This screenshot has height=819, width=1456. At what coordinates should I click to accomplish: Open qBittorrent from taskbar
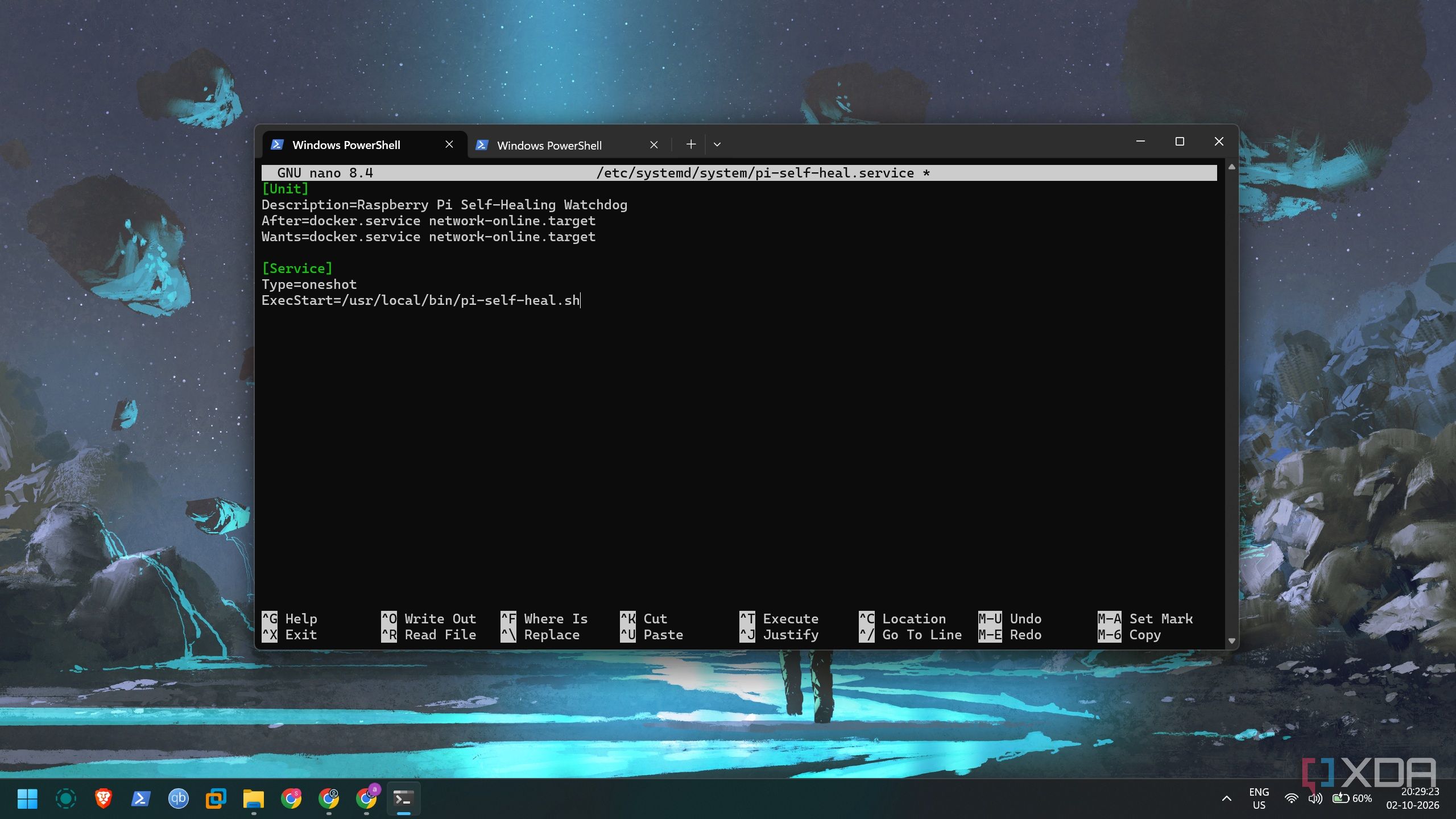pyautogui.click(x=178, y=799)
